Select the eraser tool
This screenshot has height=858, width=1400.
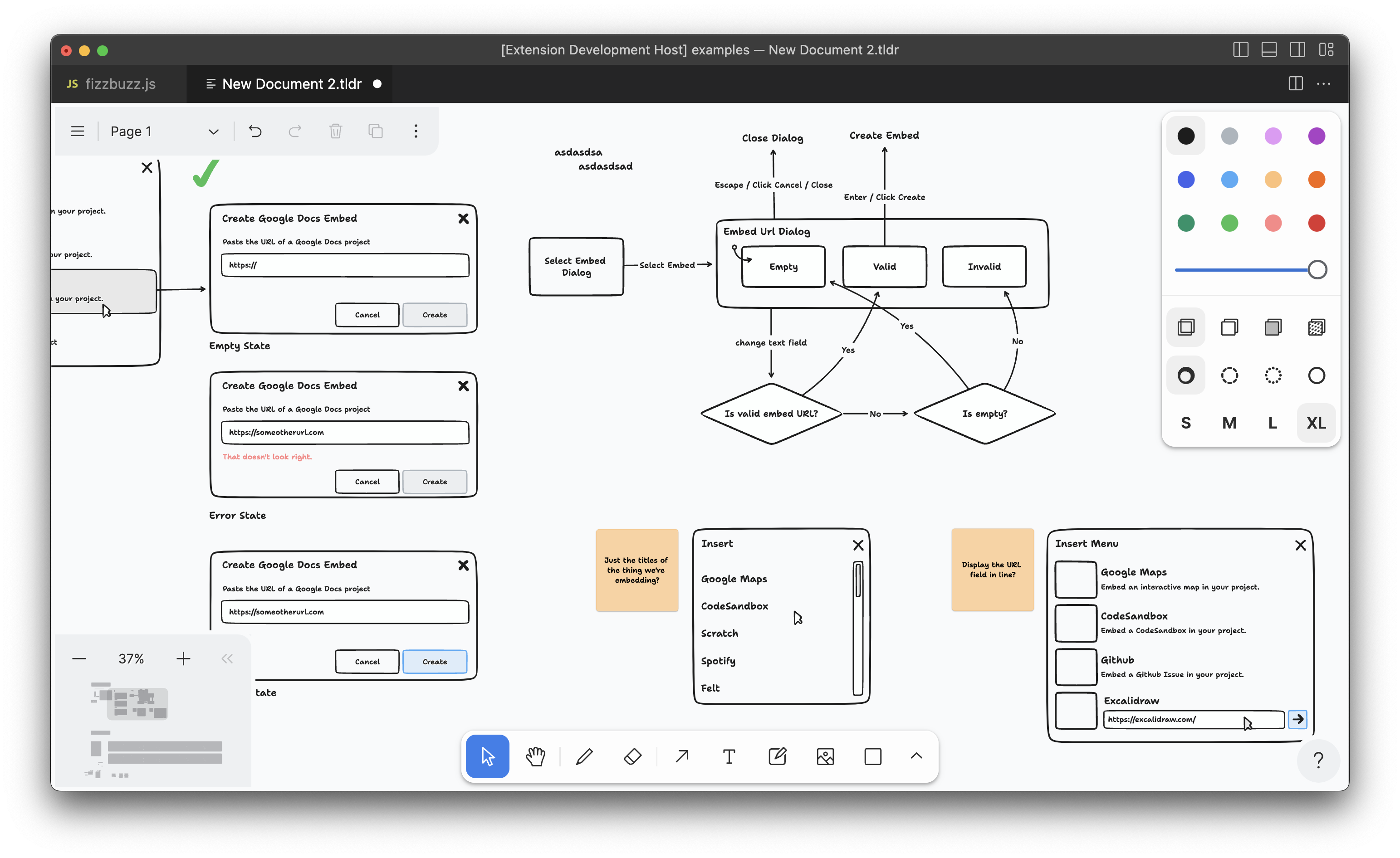click(632, 756)
